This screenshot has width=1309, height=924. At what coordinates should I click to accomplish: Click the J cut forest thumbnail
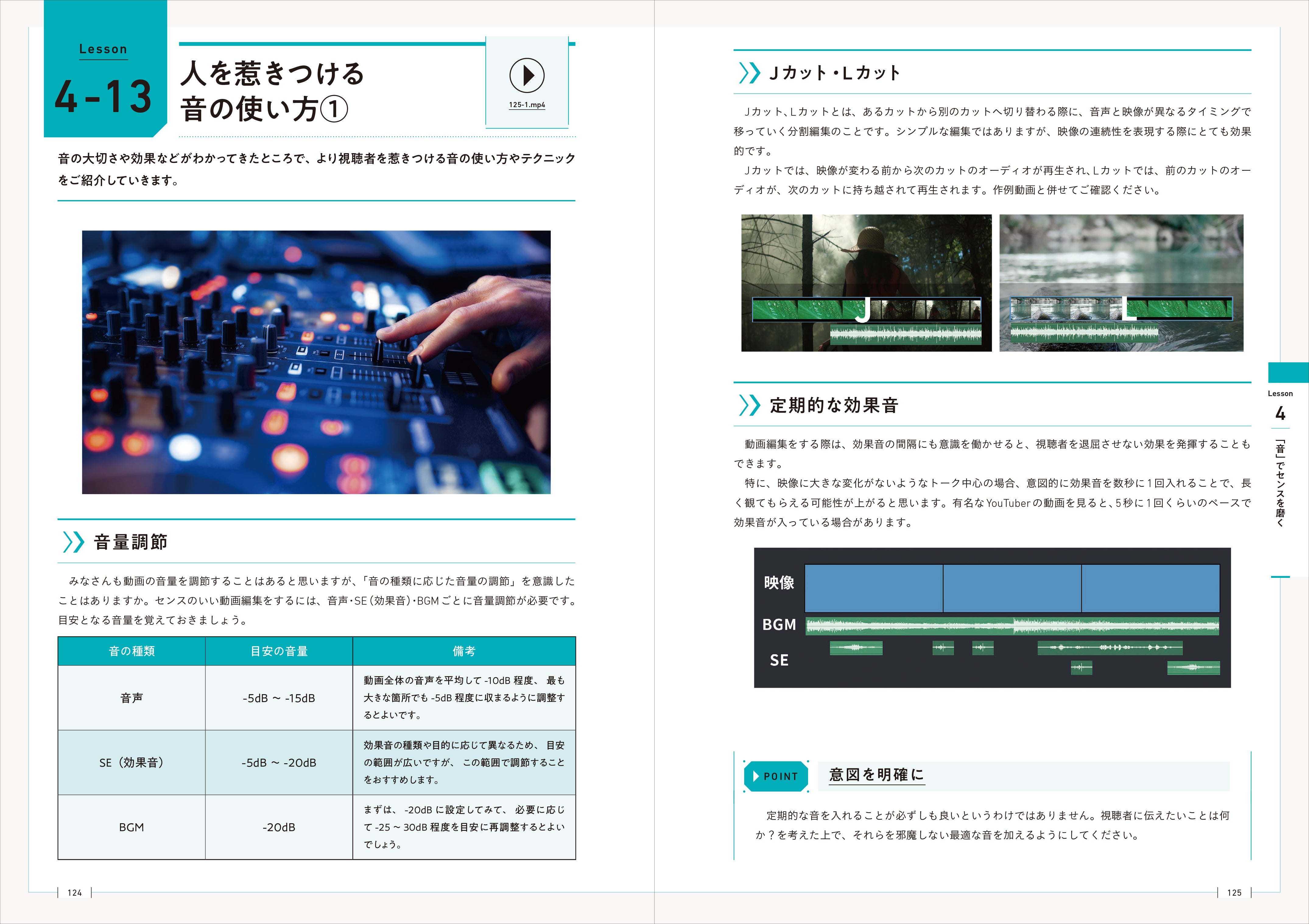coord(866,283)
